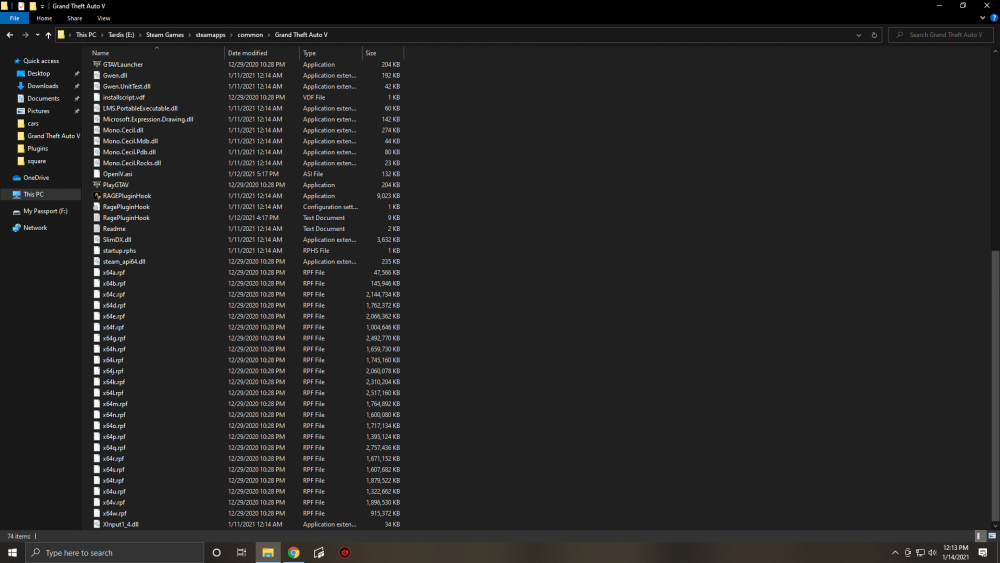Screen dimensions: 1000x563
Task: Select the PlayGTAV application icon
Action: [97, 185]
